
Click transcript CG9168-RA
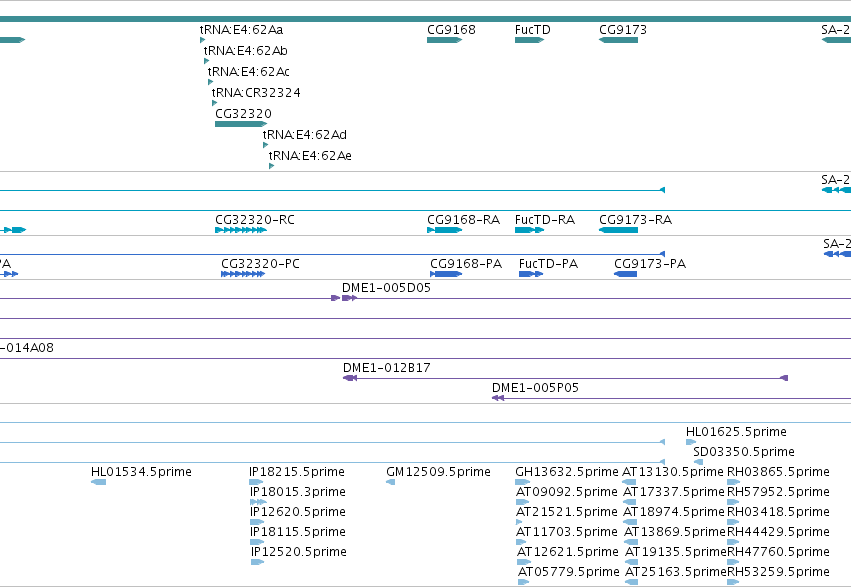pyautogui.click(x=444, y=230)
